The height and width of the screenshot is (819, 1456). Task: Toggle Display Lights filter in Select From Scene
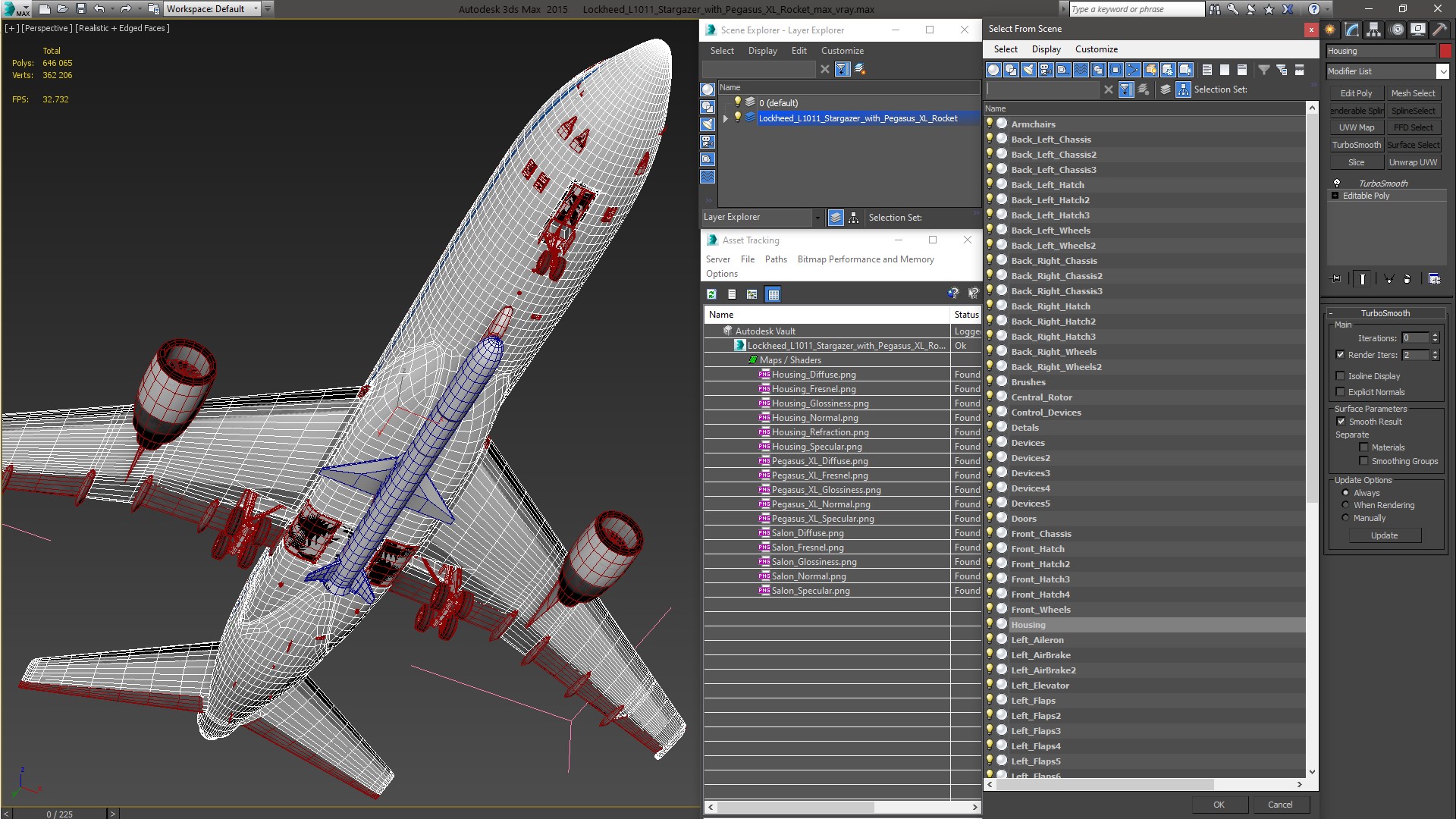click(x=1028, y=70)
